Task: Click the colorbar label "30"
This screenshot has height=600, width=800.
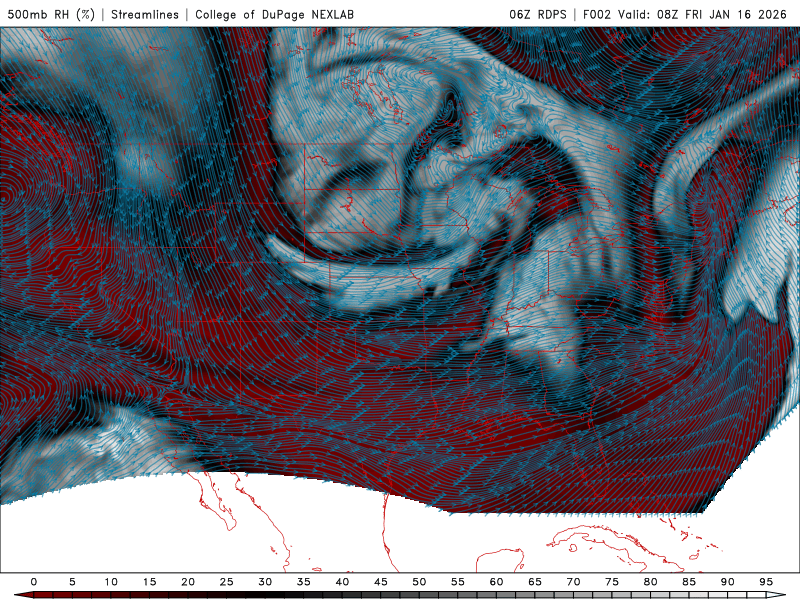Action: pyautogui.click(x=265, y=582)
